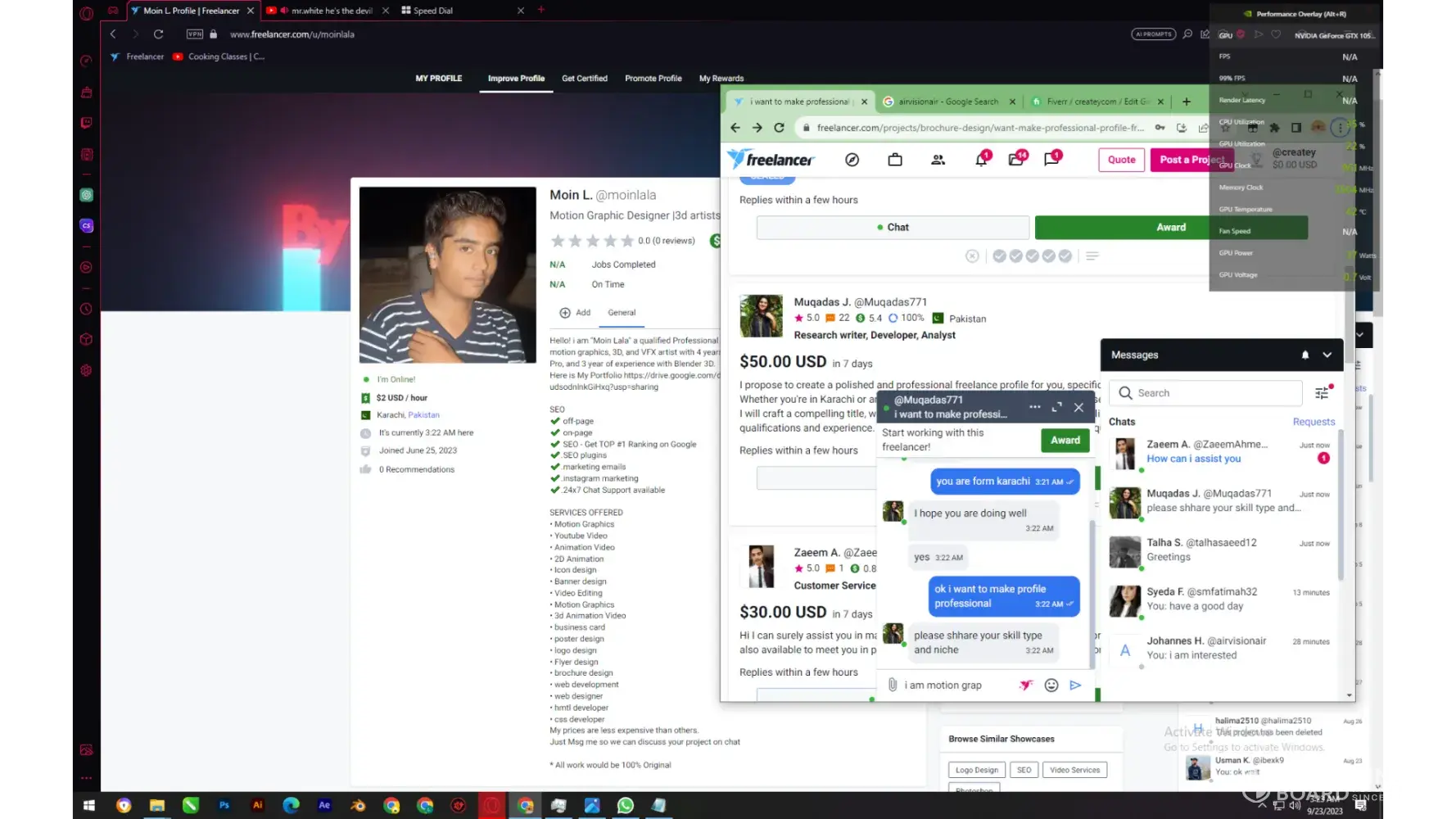The image size is (1456, 819).
Task: Award the freelancer from the chat popup
Action: click(1065, 441)
